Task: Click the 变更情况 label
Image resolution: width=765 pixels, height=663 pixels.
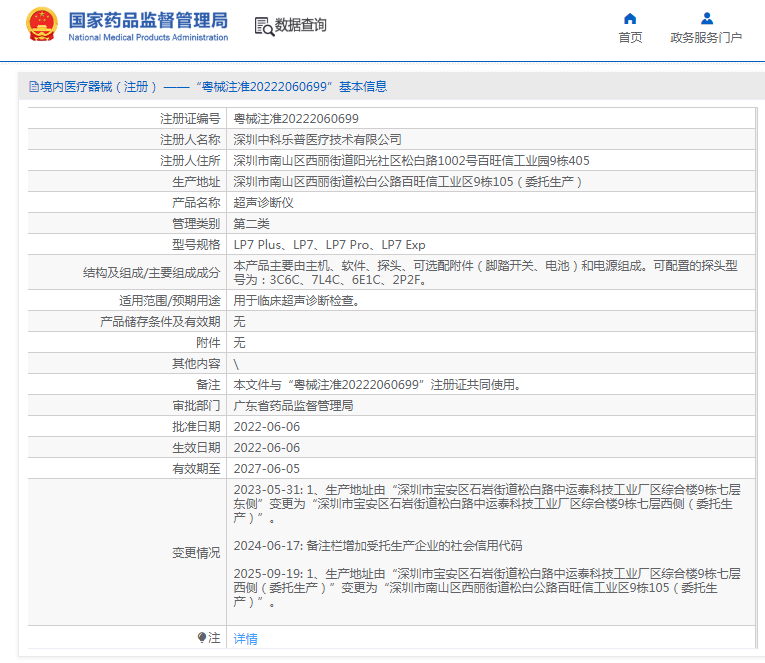Action: (x=196, y=552)
